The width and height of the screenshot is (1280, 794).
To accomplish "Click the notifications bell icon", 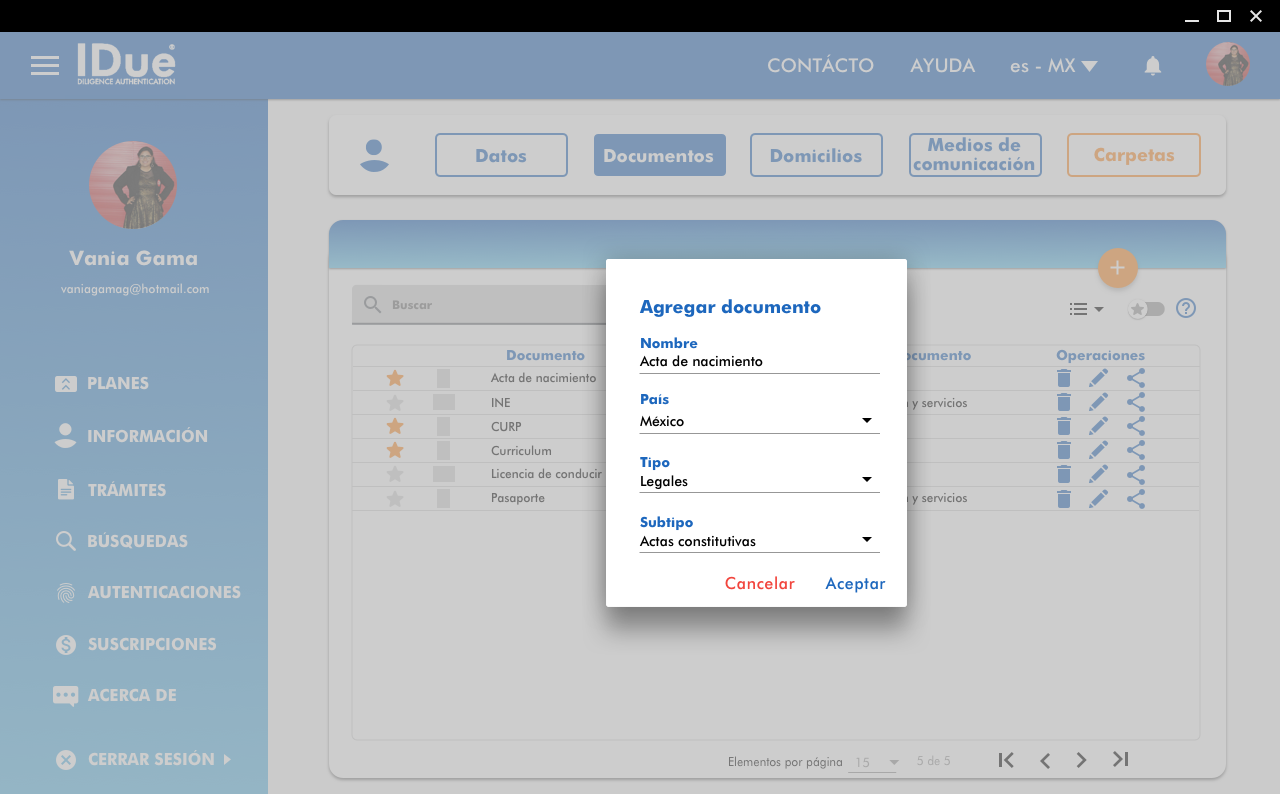I will (x=1153, y=66).
